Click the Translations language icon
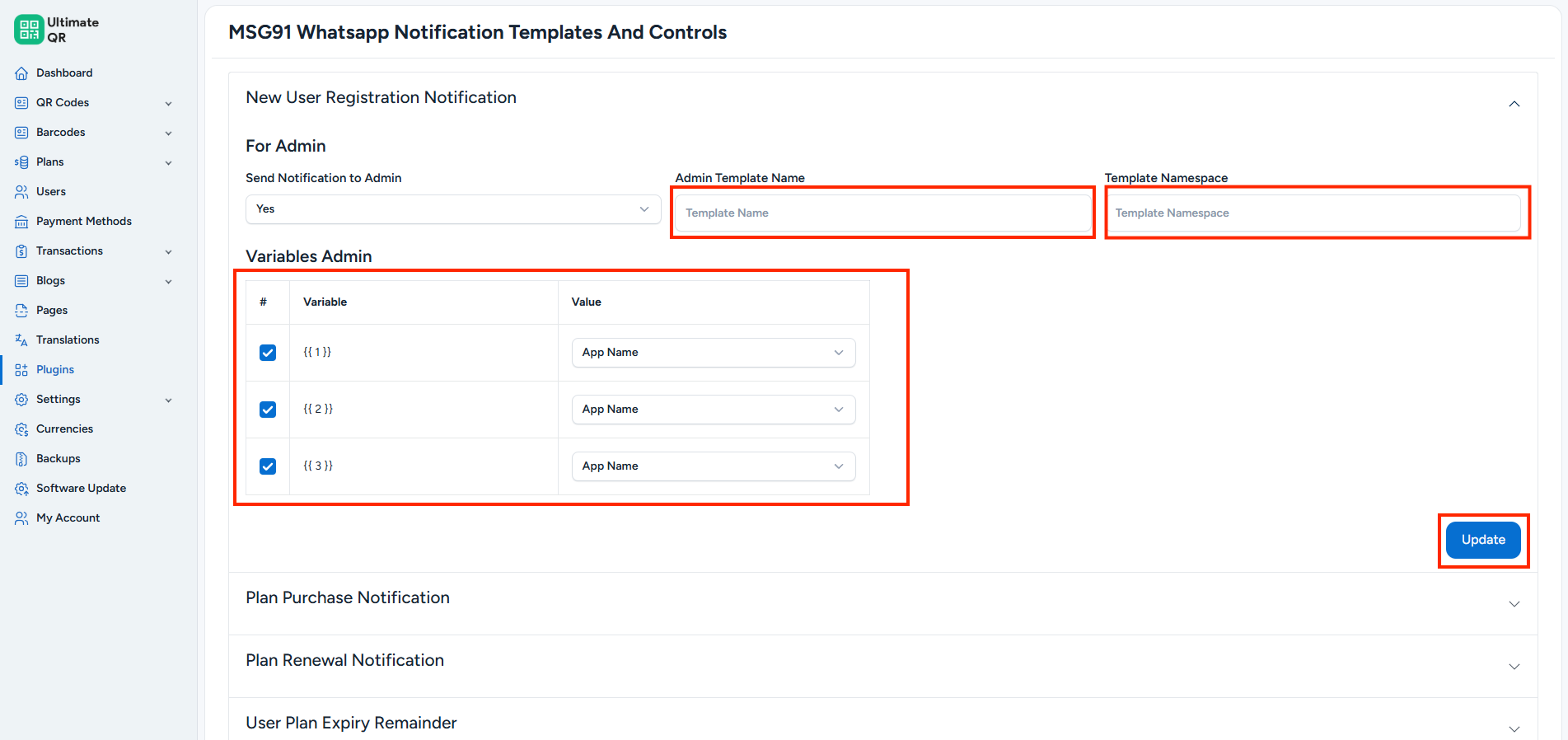The height and width of the screenshot is (740, 1568). coord(21,340)
